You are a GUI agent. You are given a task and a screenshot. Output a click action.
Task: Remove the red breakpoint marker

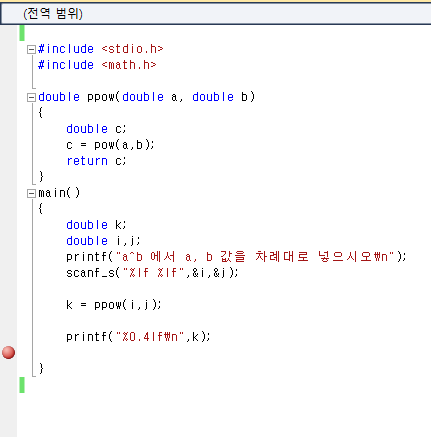[x=8, y=352]
